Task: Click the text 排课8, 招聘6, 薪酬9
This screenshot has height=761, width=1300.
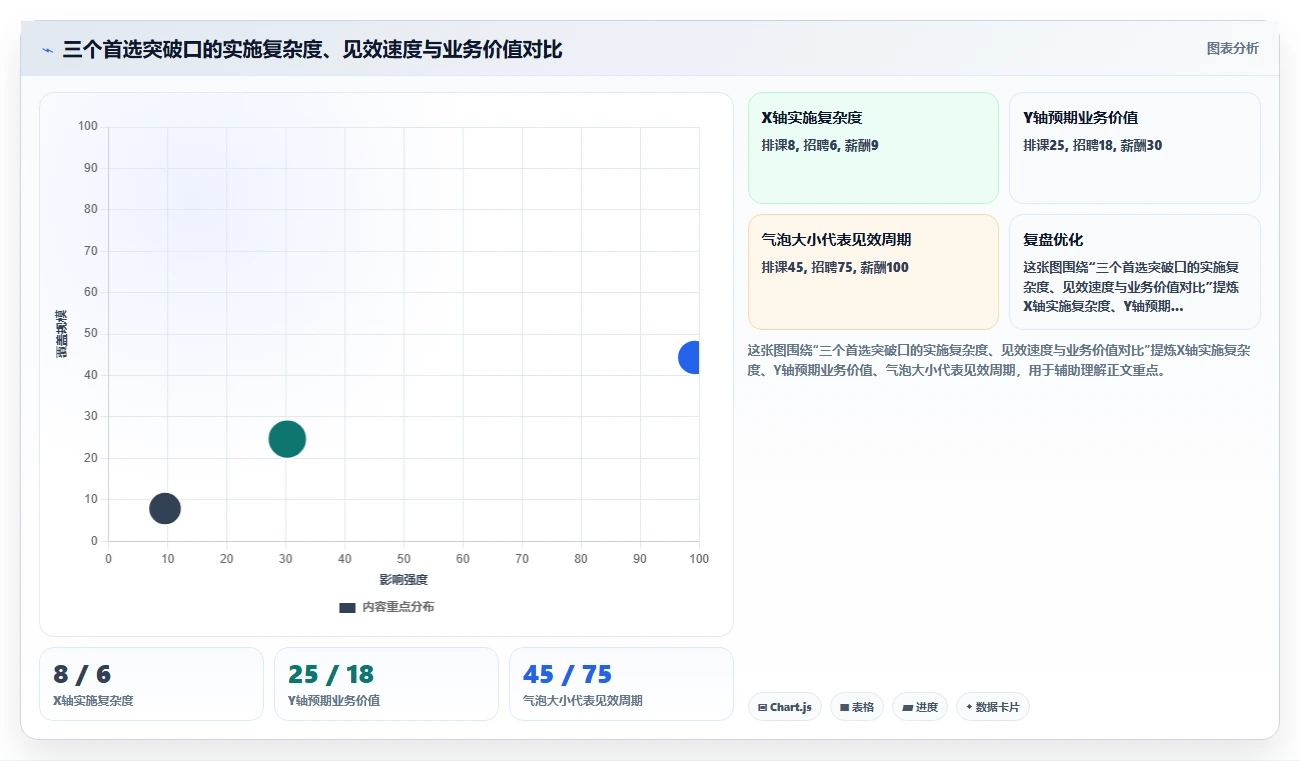Action: [x=820, y=146]
